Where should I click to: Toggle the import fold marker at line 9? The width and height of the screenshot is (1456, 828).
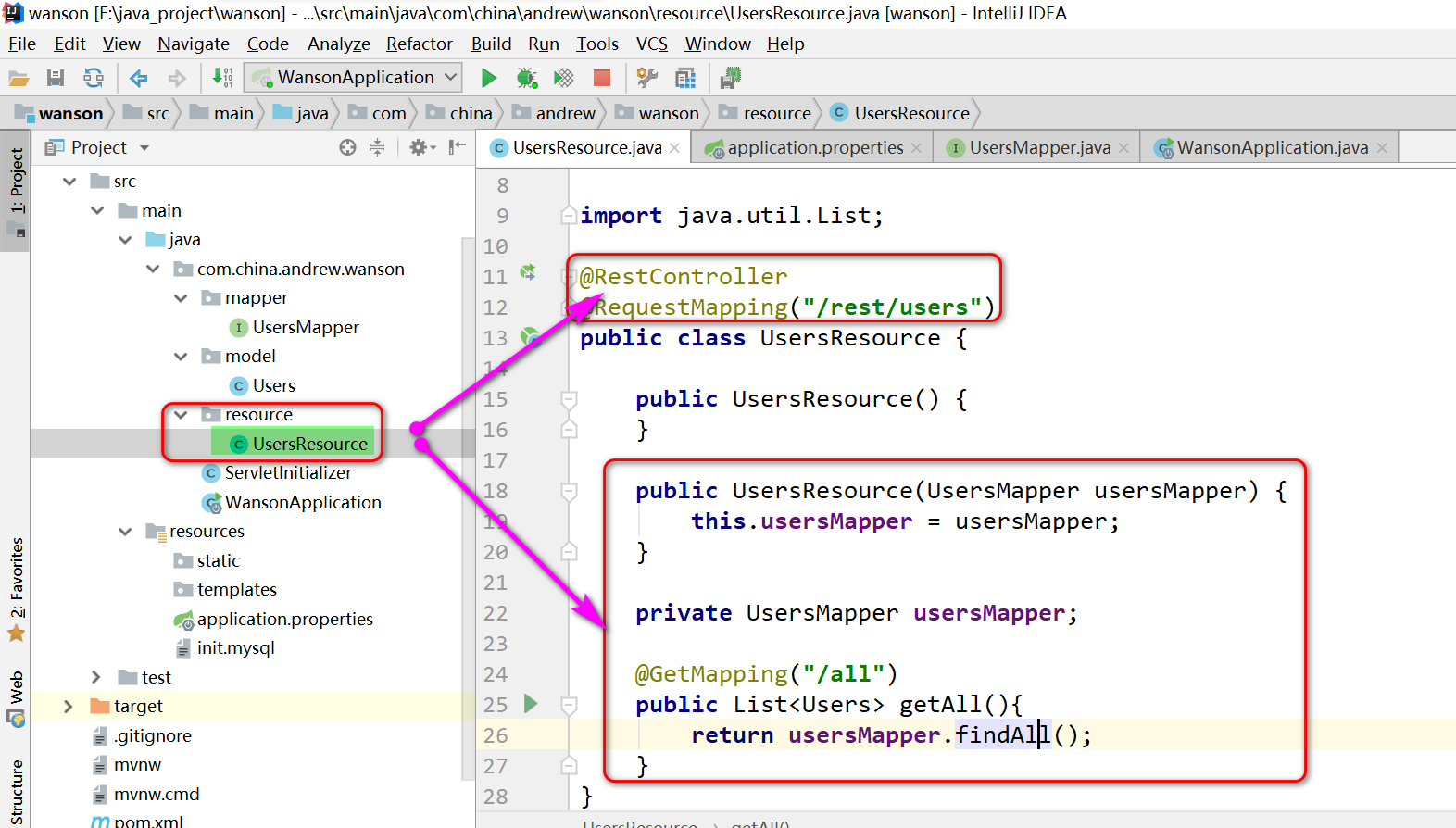tap(570, 216)
